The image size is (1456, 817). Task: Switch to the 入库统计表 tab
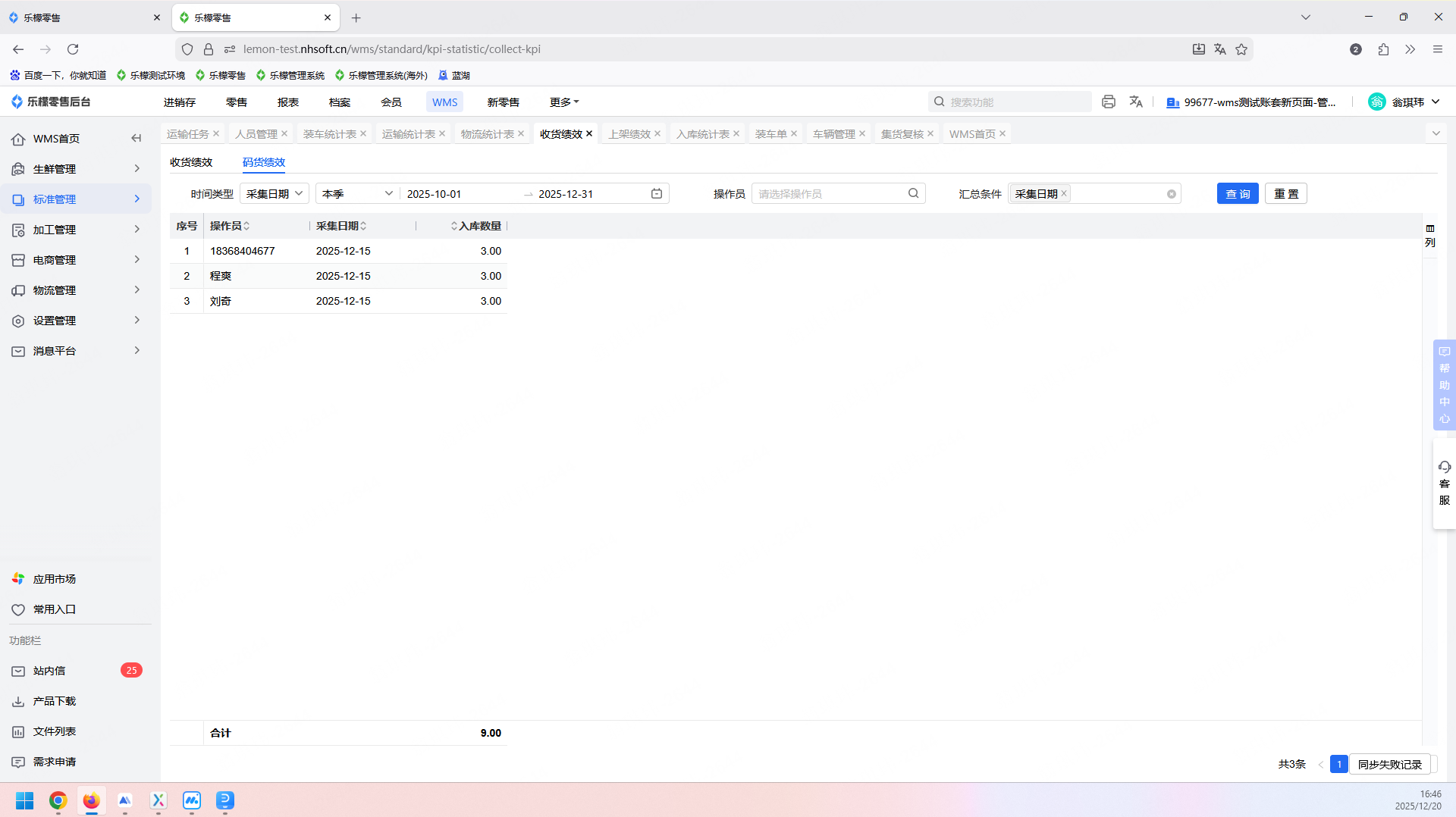703,134
